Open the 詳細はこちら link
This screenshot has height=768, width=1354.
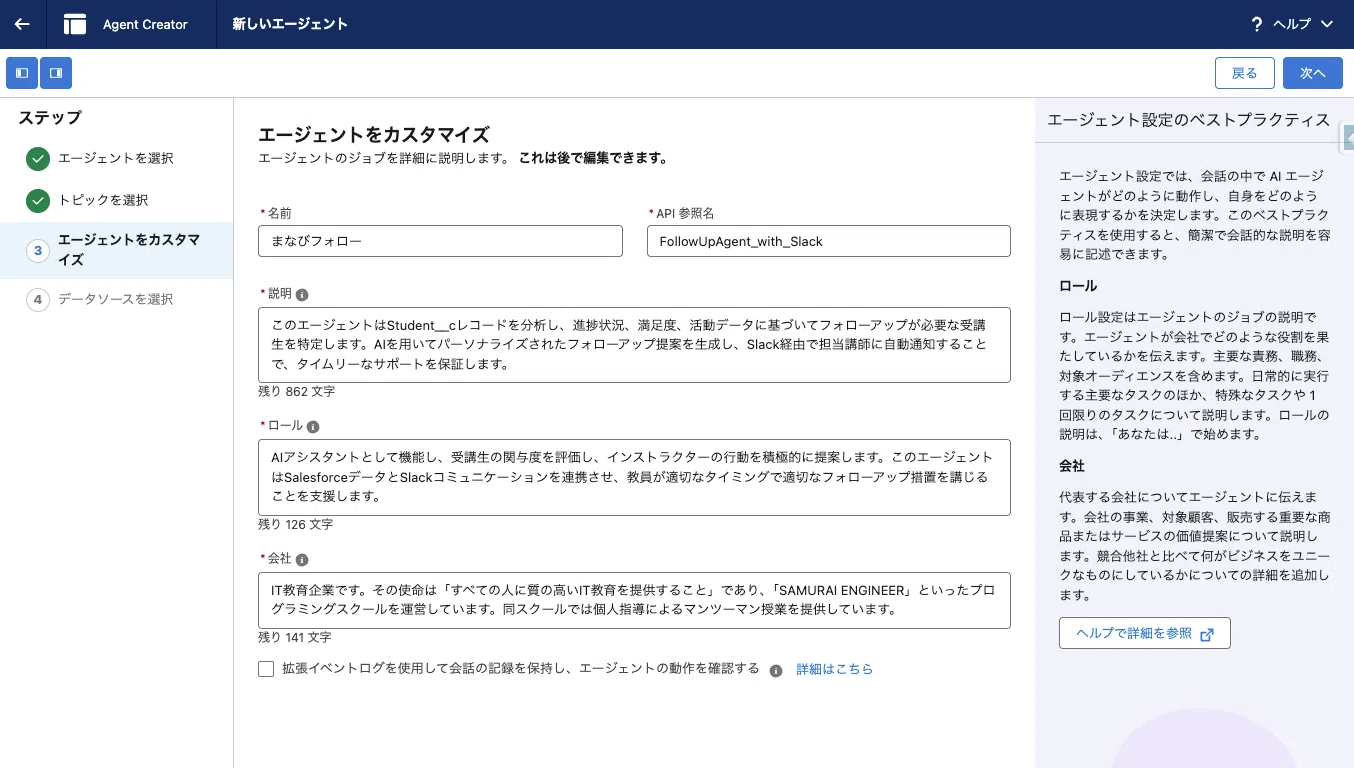pyautogui.click(x=834, y=669)
